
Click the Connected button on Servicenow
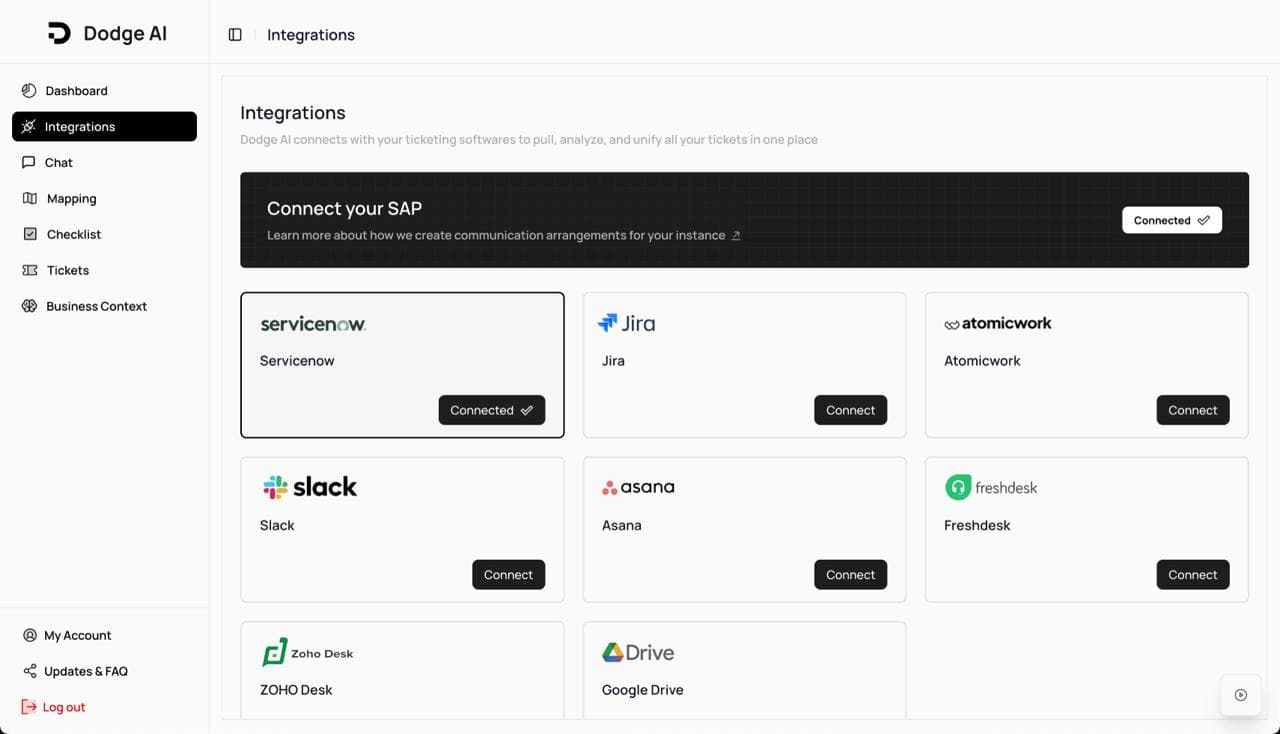tap(491, 410)
